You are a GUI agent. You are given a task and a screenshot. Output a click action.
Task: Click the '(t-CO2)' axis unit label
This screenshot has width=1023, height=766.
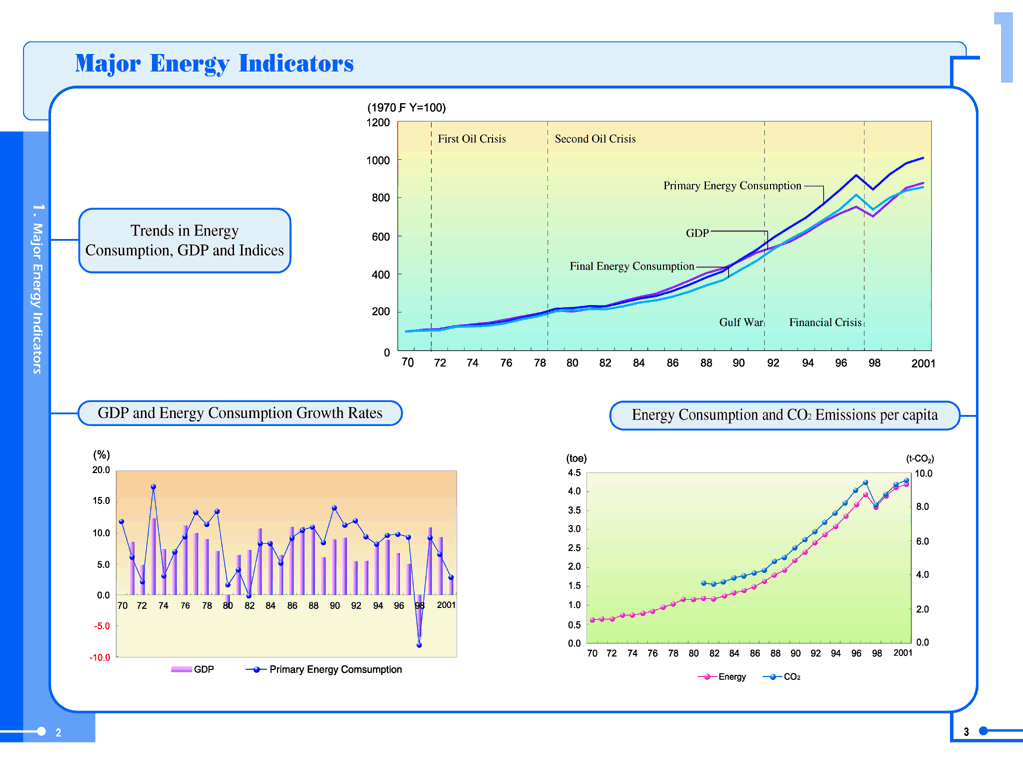click(920, 459)
